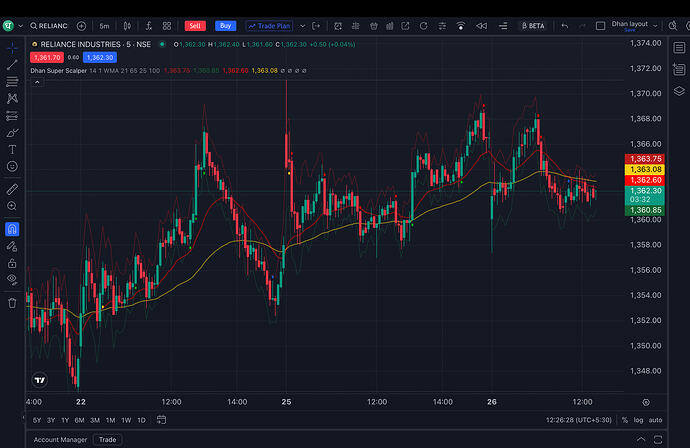This screenshot has width=690, height=448.
Task: Open the Trade Plan button
Action: [269, 26]
